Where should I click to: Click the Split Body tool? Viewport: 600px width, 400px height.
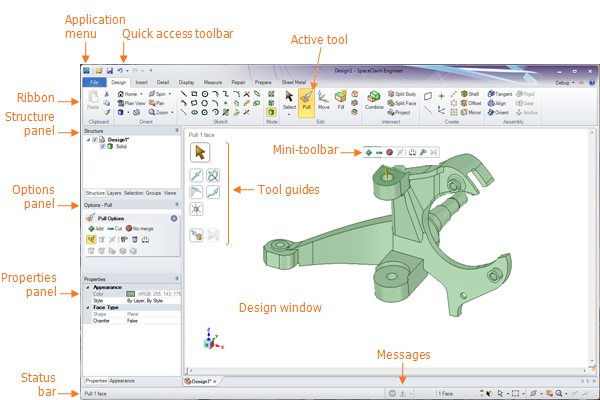point(402,93)
